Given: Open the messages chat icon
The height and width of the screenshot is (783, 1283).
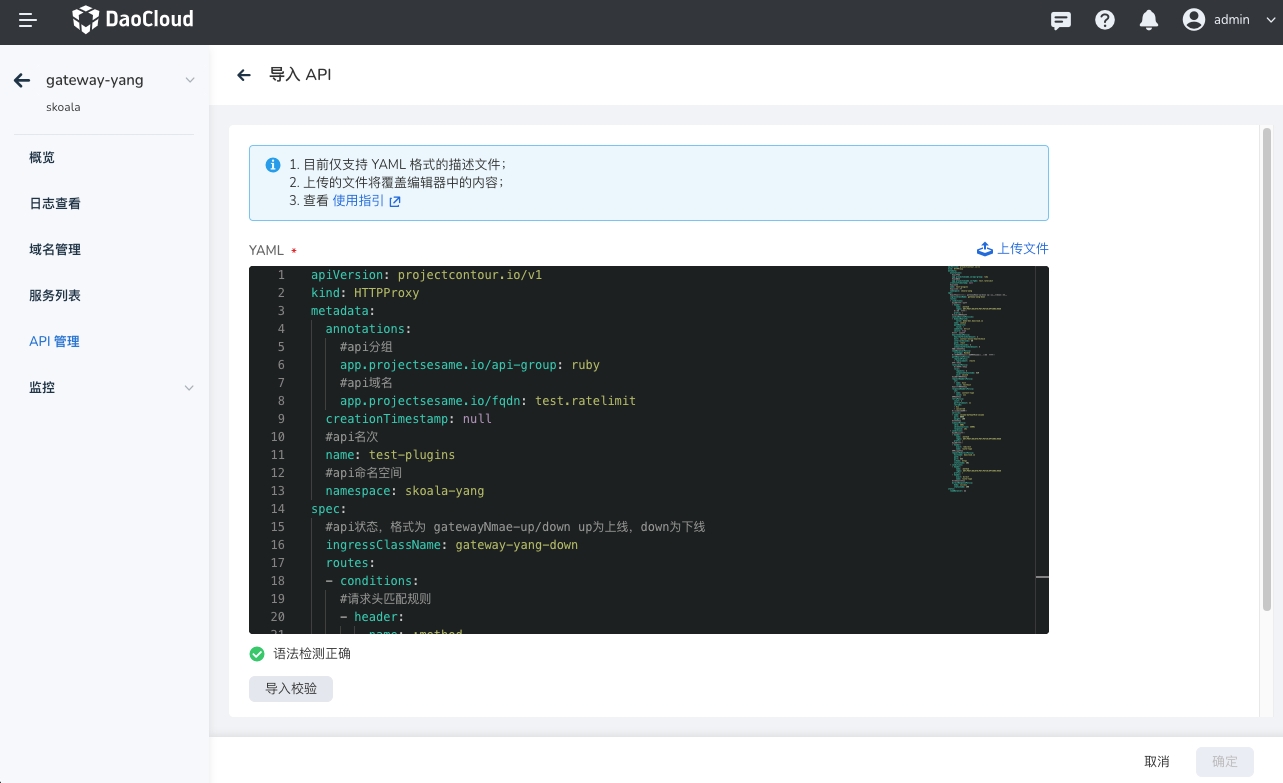Looking at the screenshot, I should pos(1061,20).
